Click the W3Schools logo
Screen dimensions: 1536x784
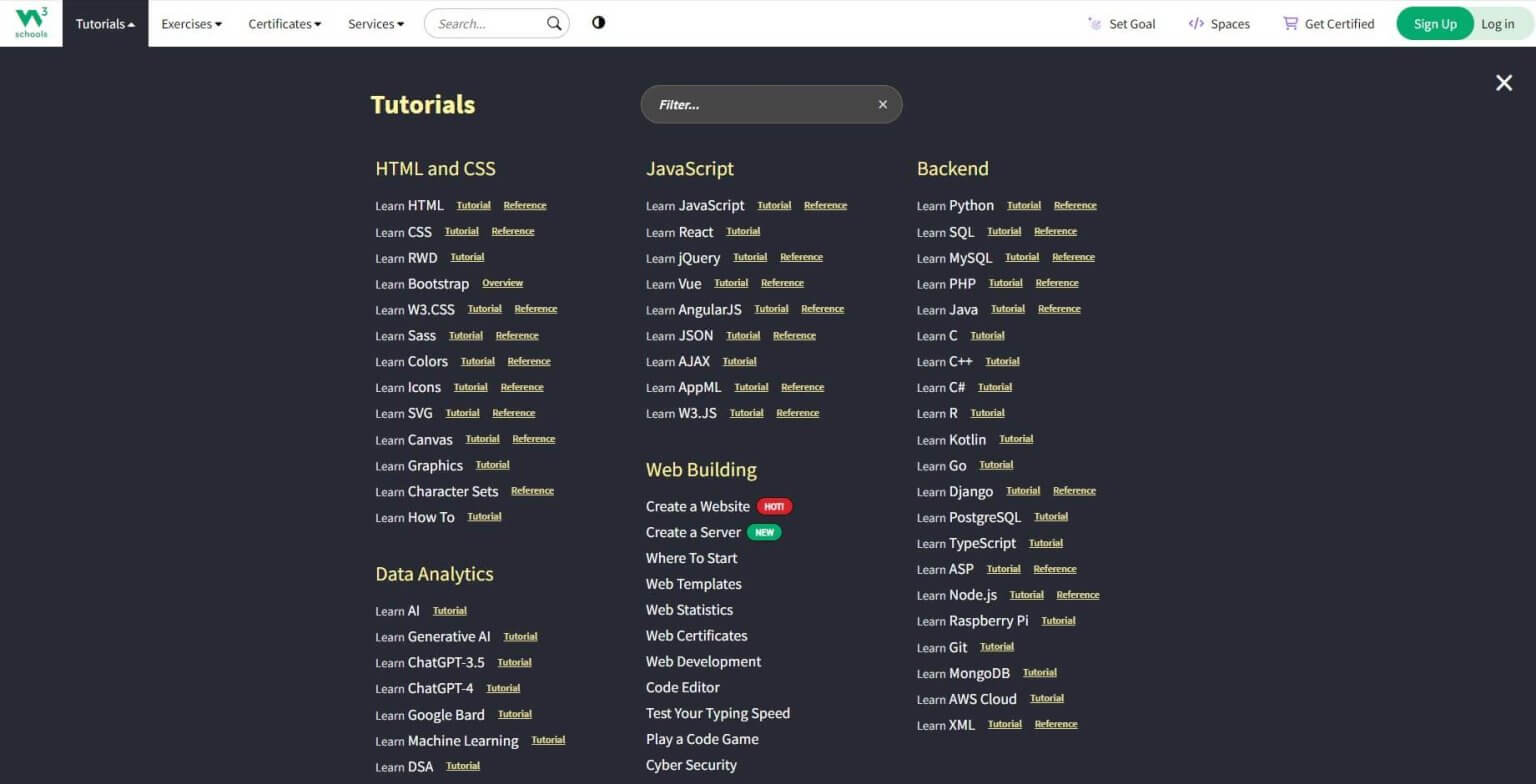pyautogui.click(x=31, y=23)
